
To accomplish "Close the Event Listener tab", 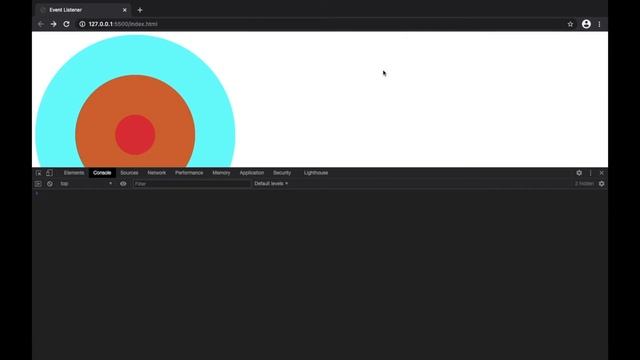I will [x=124, y=10].
